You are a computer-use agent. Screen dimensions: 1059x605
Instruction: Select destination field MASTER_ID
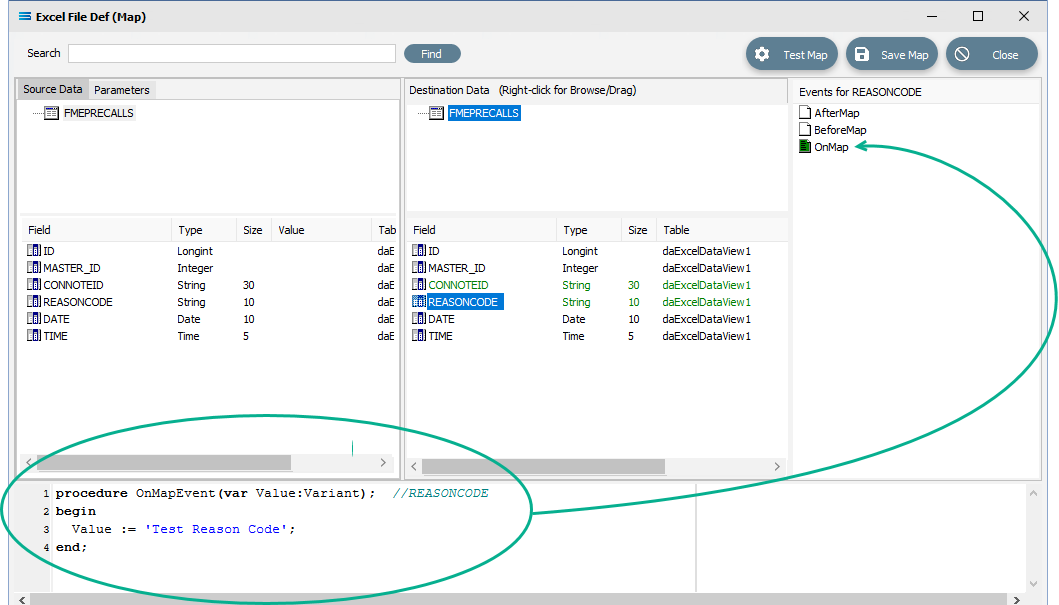tap(457, 268)
